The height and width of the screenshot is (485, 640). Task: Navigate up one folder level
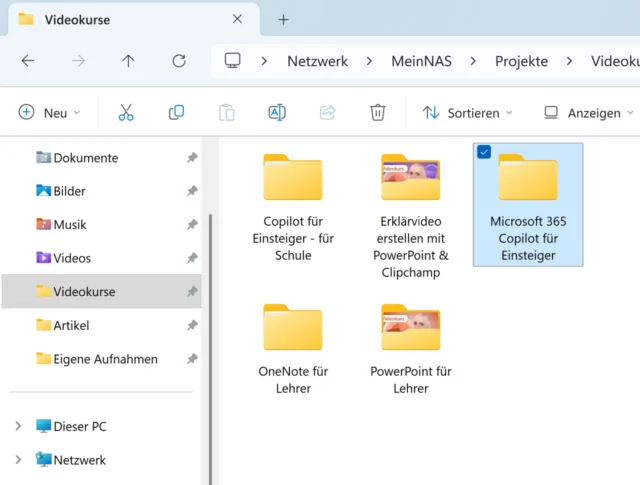pos(128,61)
